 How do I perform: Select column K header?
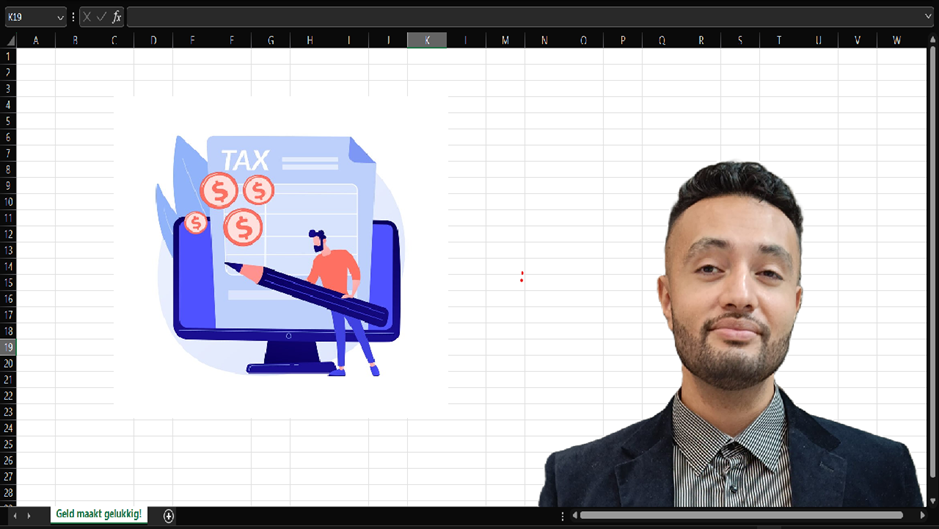pyautogui.click(x=427, y=40)
